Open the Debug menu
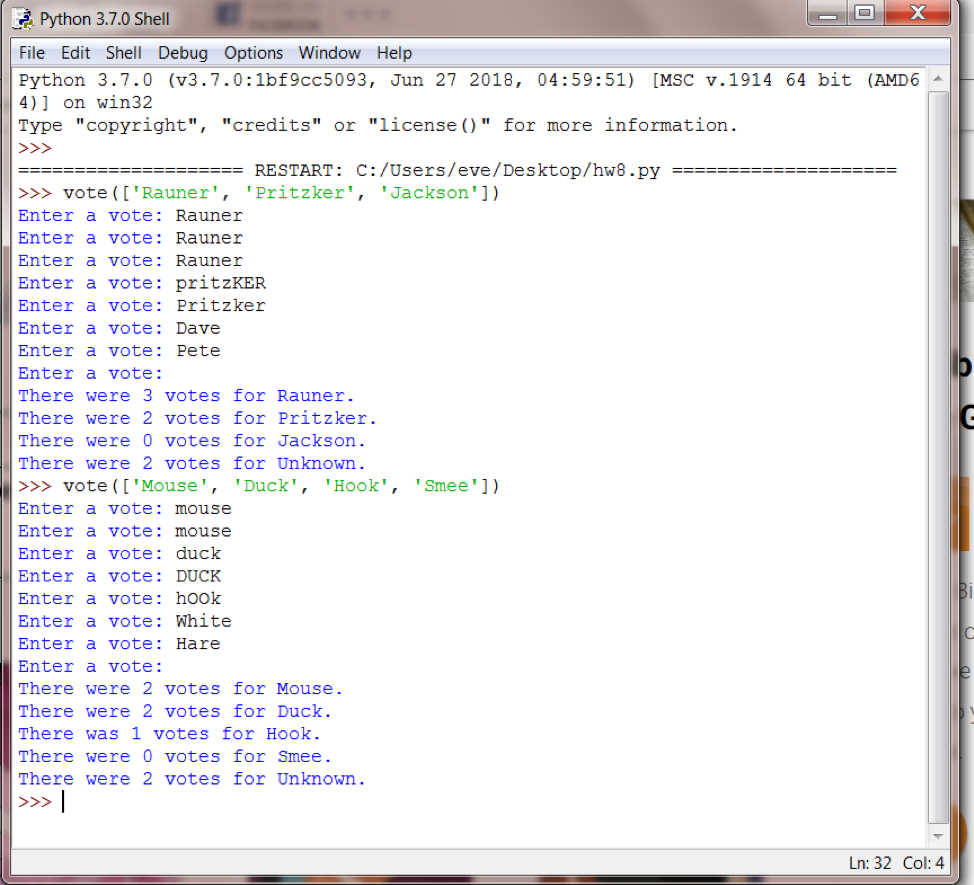The image size is (974, 885). (182, 53)
